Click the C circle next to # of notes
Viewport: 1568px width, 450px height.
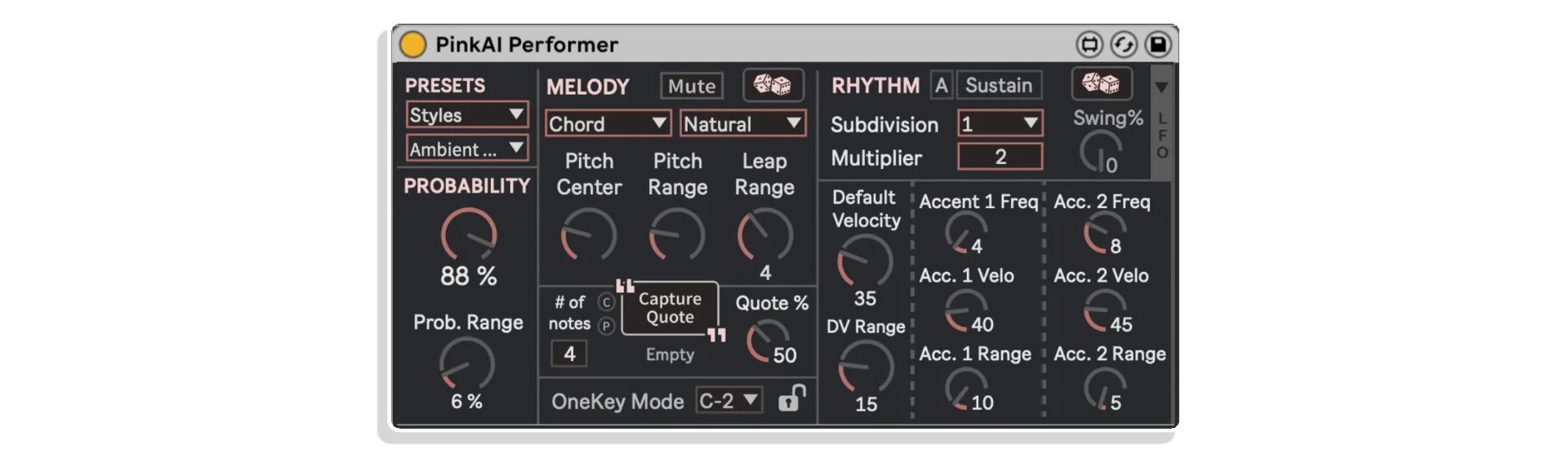pos(606,302)
